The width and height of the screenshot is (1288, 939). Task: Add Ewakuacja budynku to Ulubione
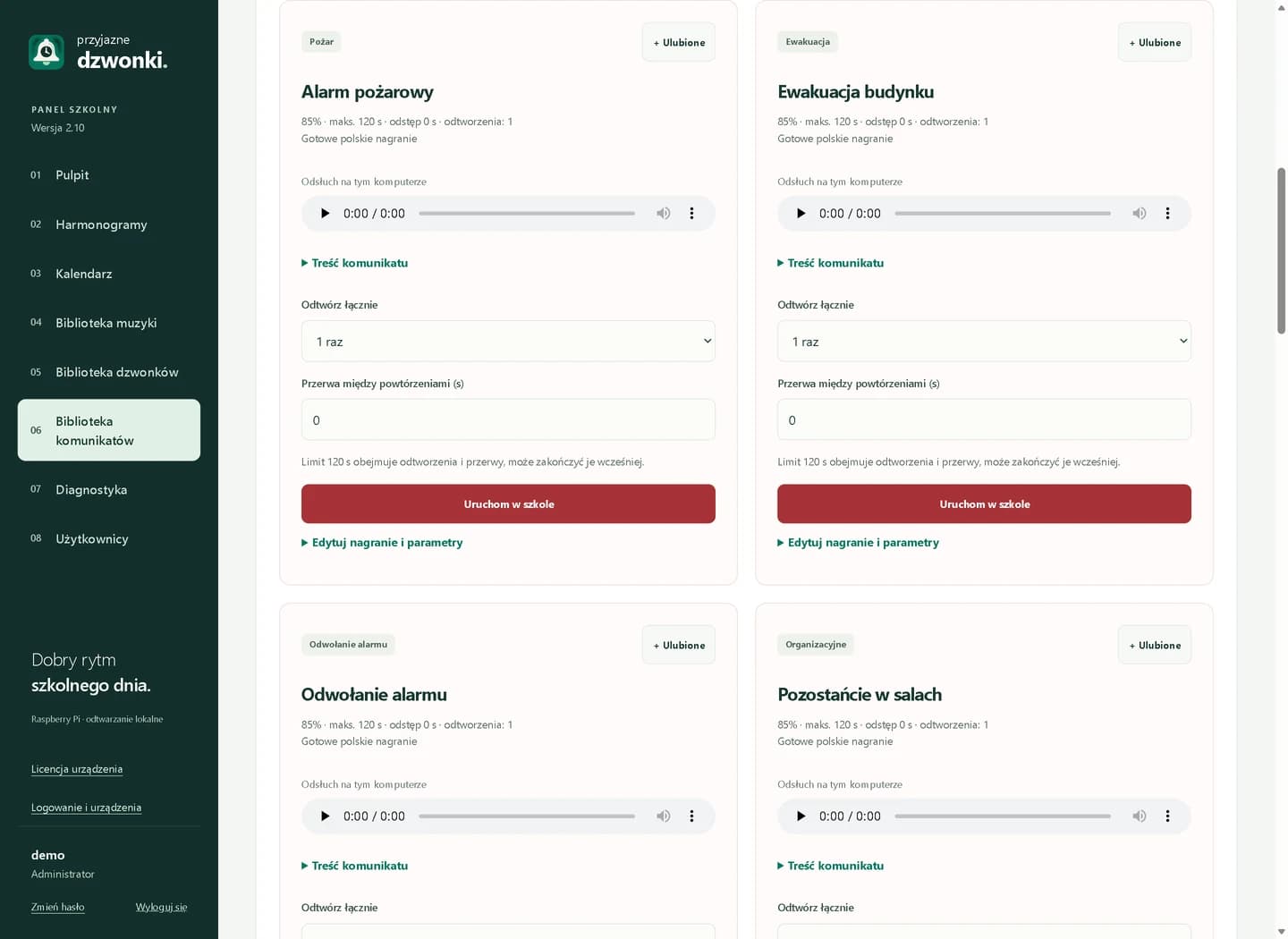(1155, 42)
